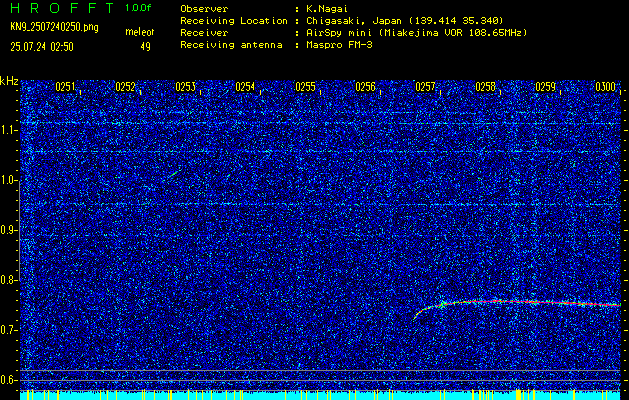Viewport: 629px width, 400px height.
Task: Click the Receiver field label
Action: [204, 33]
